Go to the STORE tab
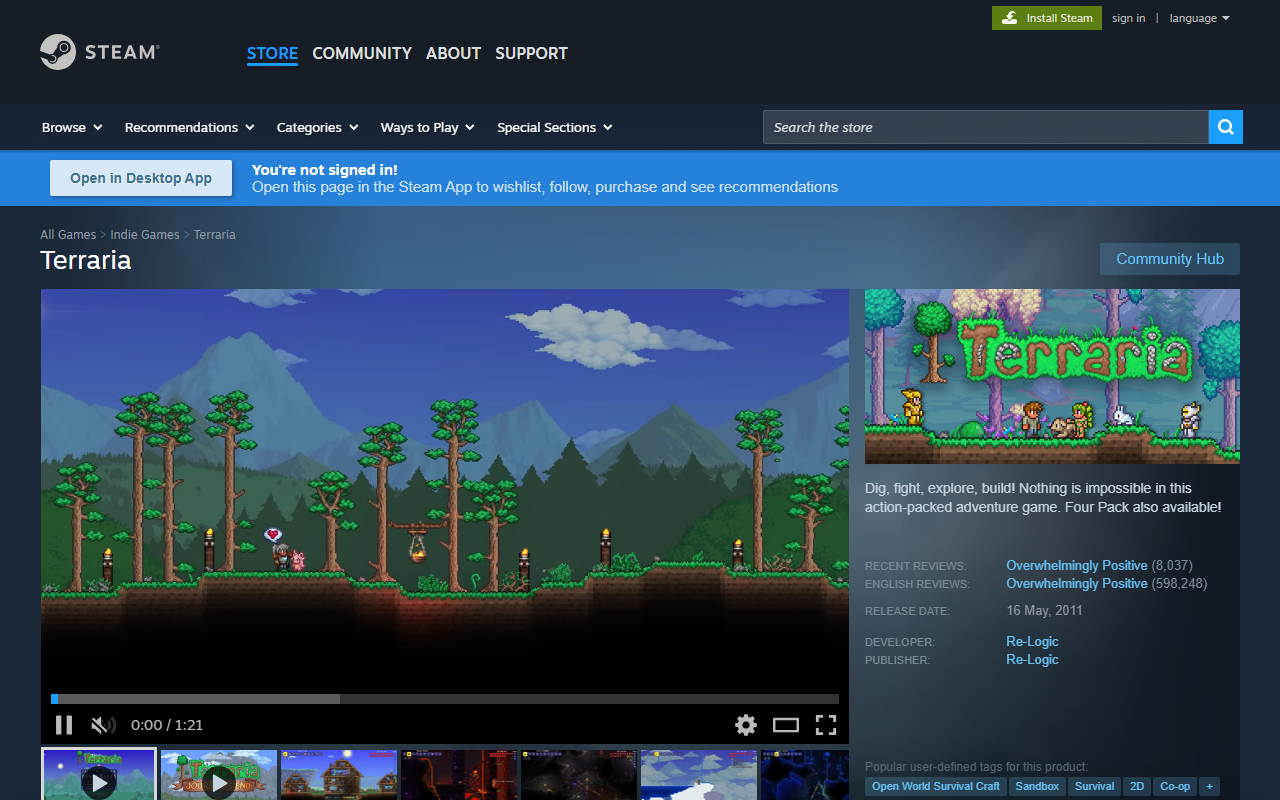 pyautogui.click(x=272, y=53)
